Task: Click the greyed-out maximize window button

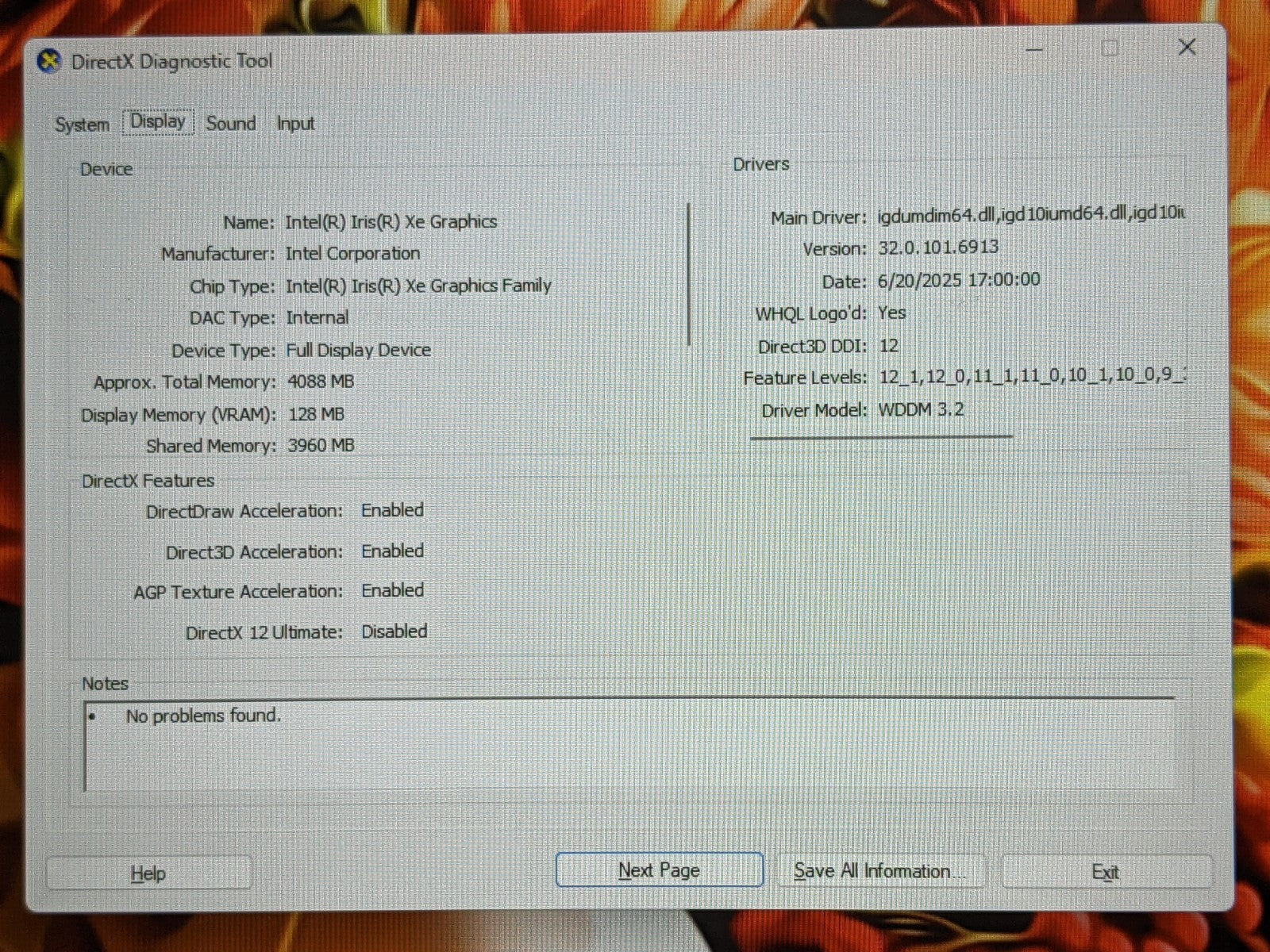Action: 1110,48
